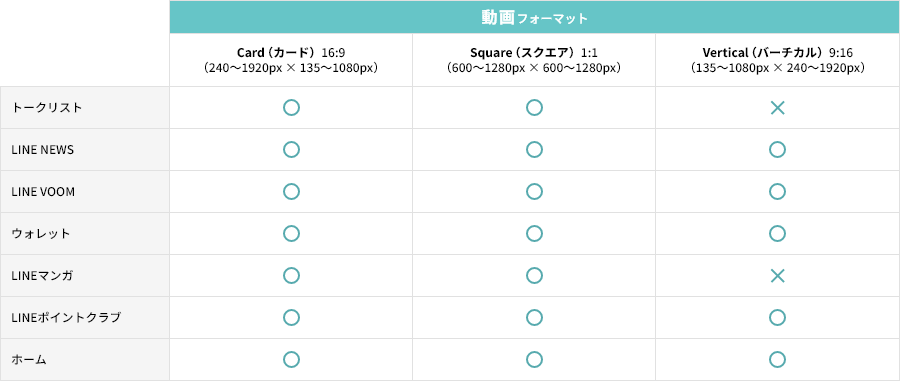
Task: Select the Square (スクエア) 1:1 column header
Action: click(534, 60)
